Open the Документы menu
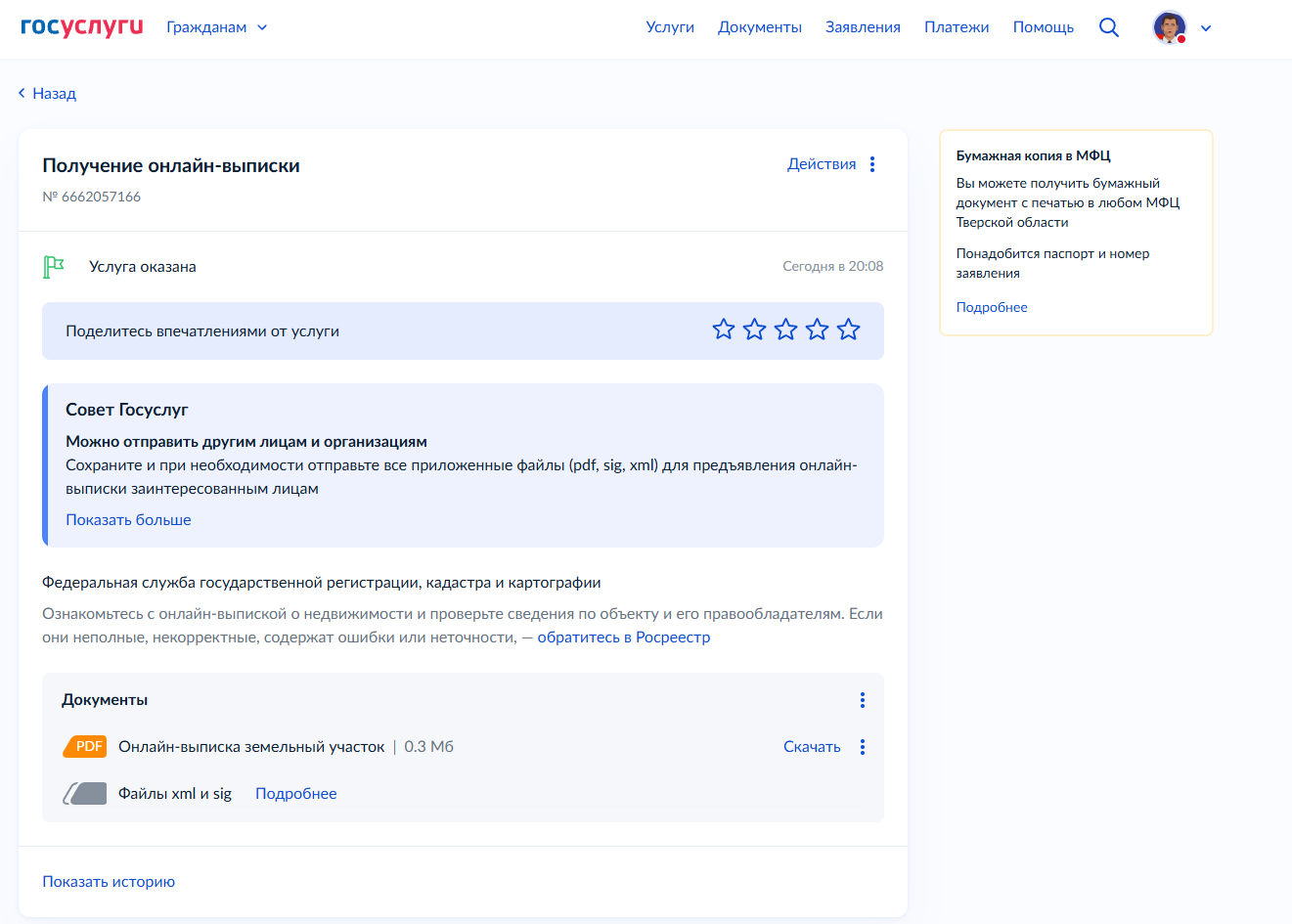Image resolution: width=1292 pixels, height=924 pixels. [760, 27]
